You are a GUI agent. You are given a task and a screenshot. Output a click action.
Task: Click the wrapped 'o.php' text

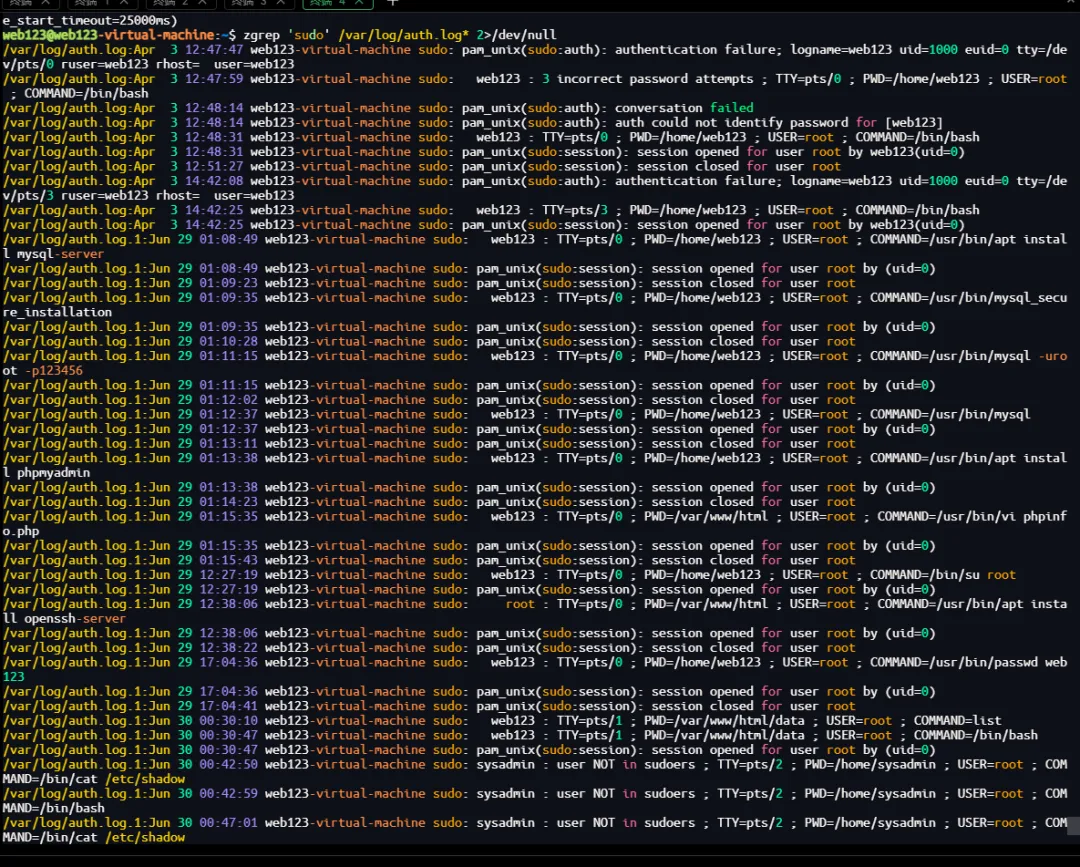click(21, 531)
